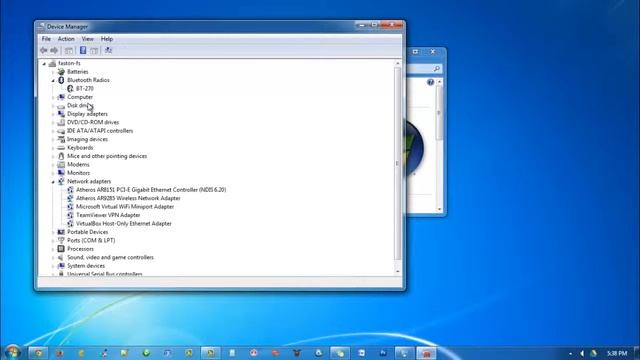Viewport: 640px width, 360px height.
Task: Expand the Portable Devices branch
Action: [x=53, y=232]
